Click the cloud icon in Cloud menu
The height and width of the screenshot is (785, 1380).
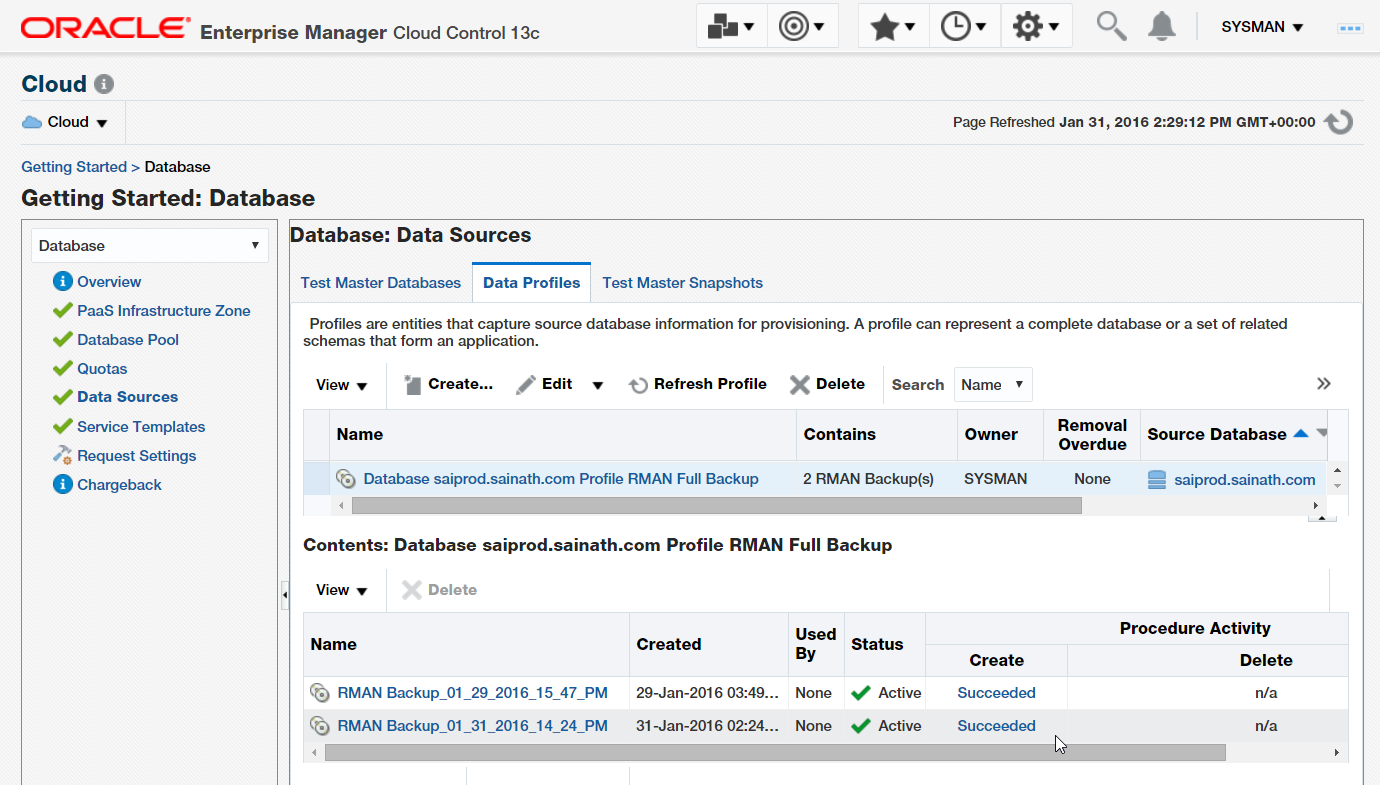pos(32,122)
